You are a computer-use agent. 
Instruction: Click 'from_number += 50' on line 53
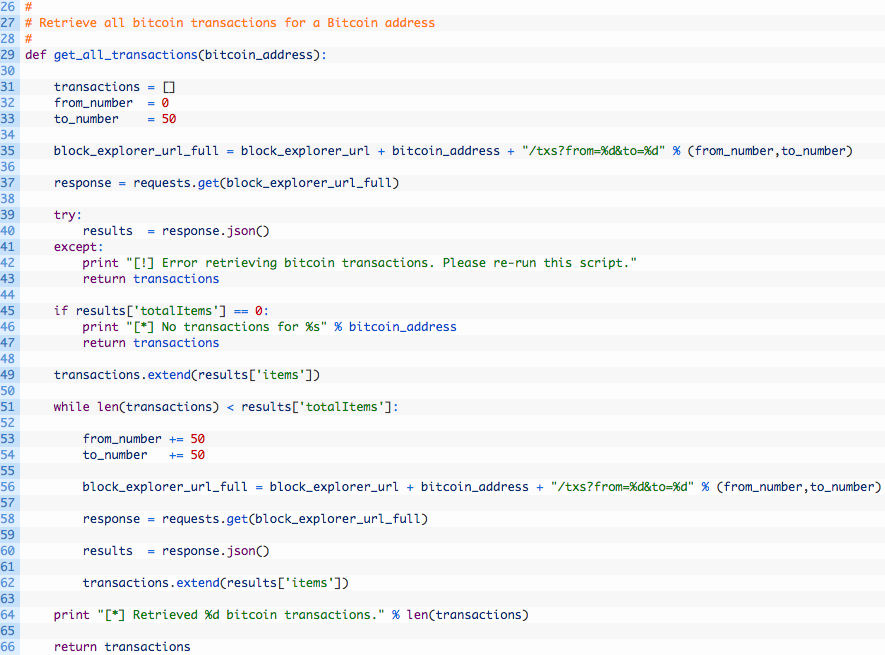tap(144, 439)
